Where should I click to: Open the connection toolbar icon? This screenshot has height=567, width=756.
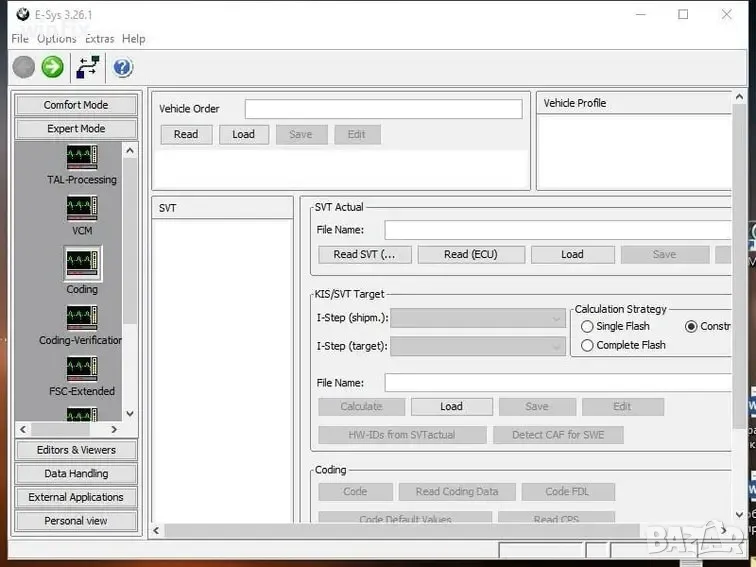[x=88, y=67]
